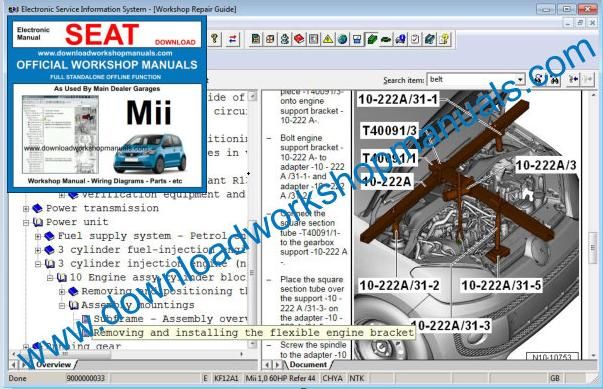Click the yellow help lightbulb toolbar icon
The image size is (603, 389).
click(x=444, y=39)
